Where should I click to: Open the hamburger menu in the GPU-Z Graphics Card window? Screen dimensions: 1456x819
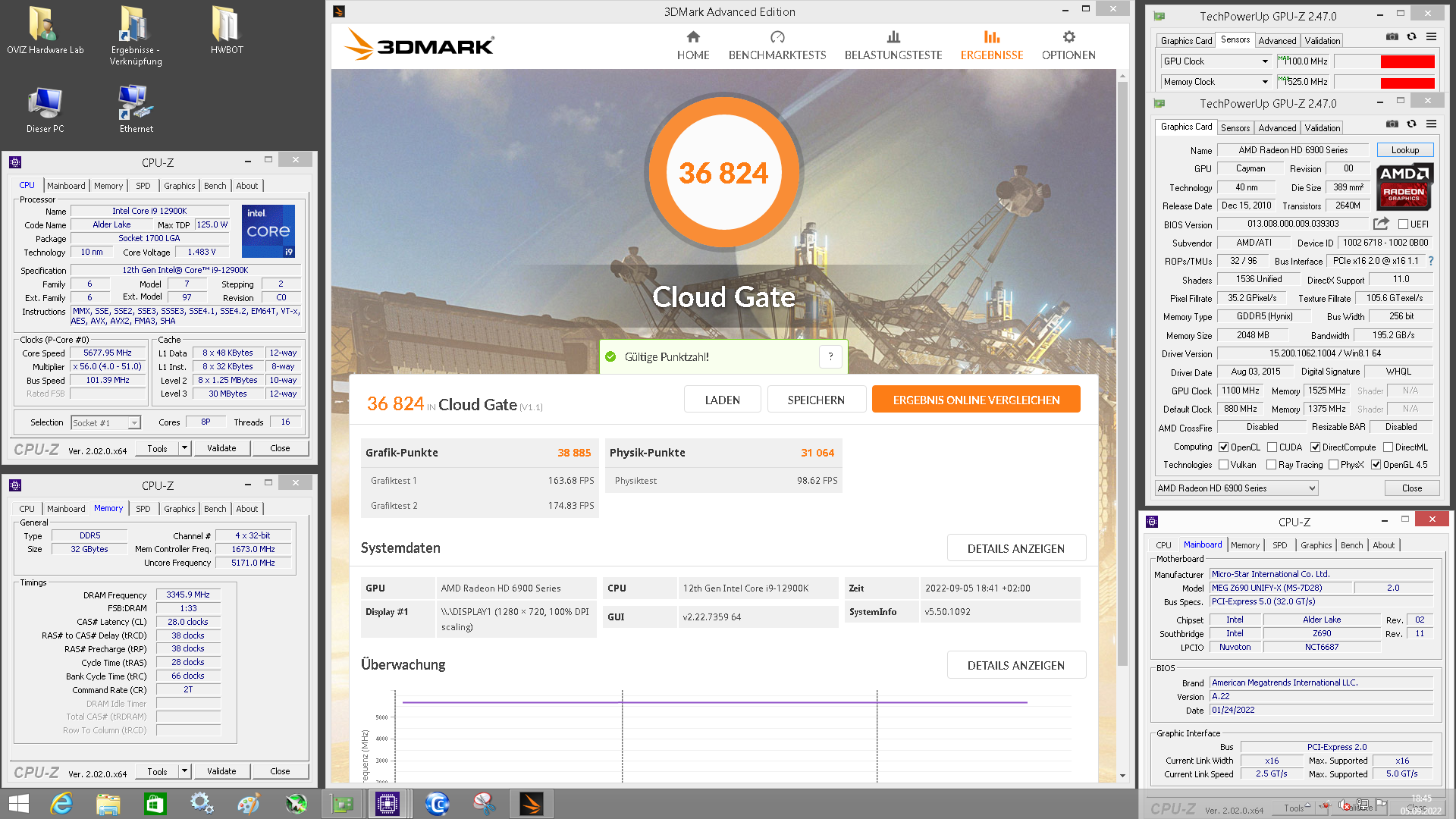point(1431,124)
